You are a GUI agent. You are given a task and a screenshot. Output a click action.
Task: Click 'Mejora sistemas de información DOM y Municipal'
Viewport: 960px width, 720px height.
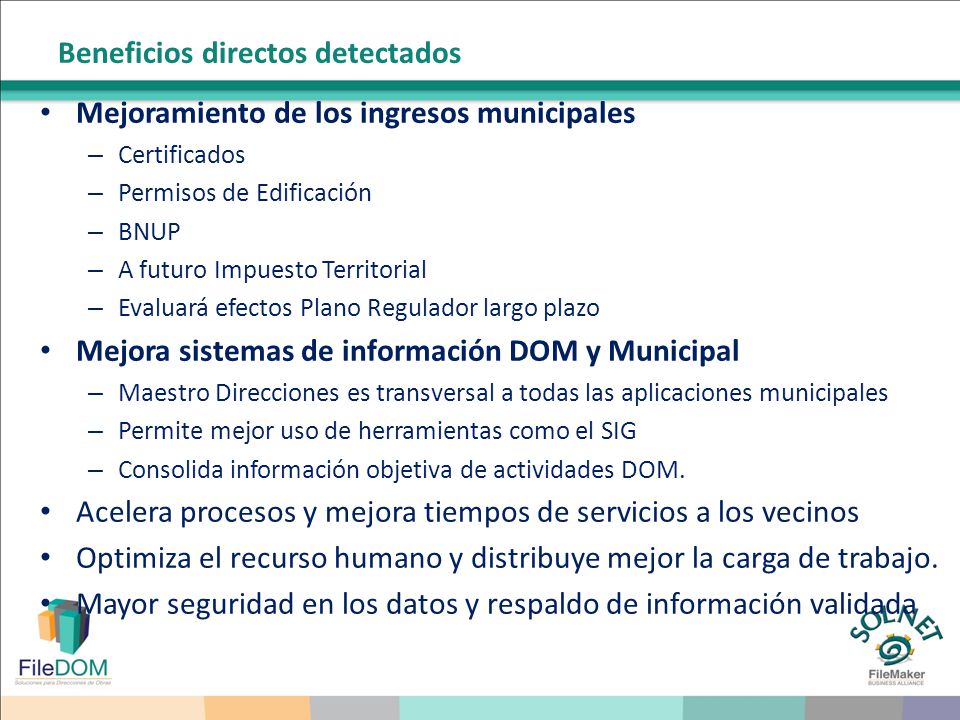[408, 351]
